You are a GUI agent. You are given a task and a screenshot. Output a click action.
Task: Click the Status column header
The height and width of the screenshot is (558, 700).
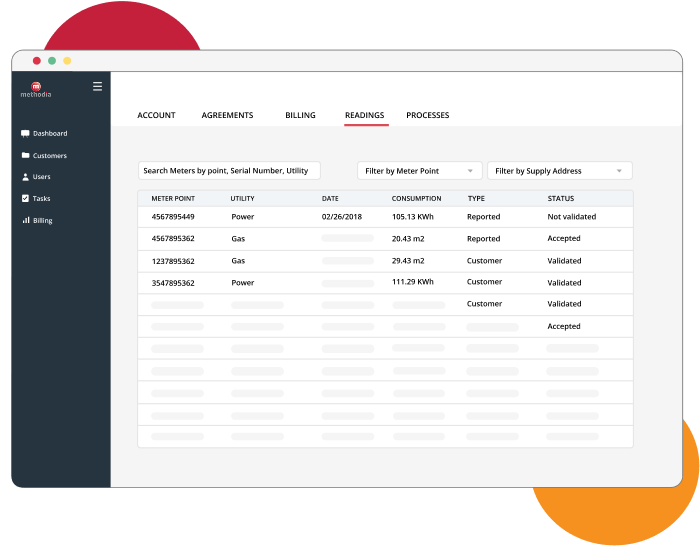(561, 199)
